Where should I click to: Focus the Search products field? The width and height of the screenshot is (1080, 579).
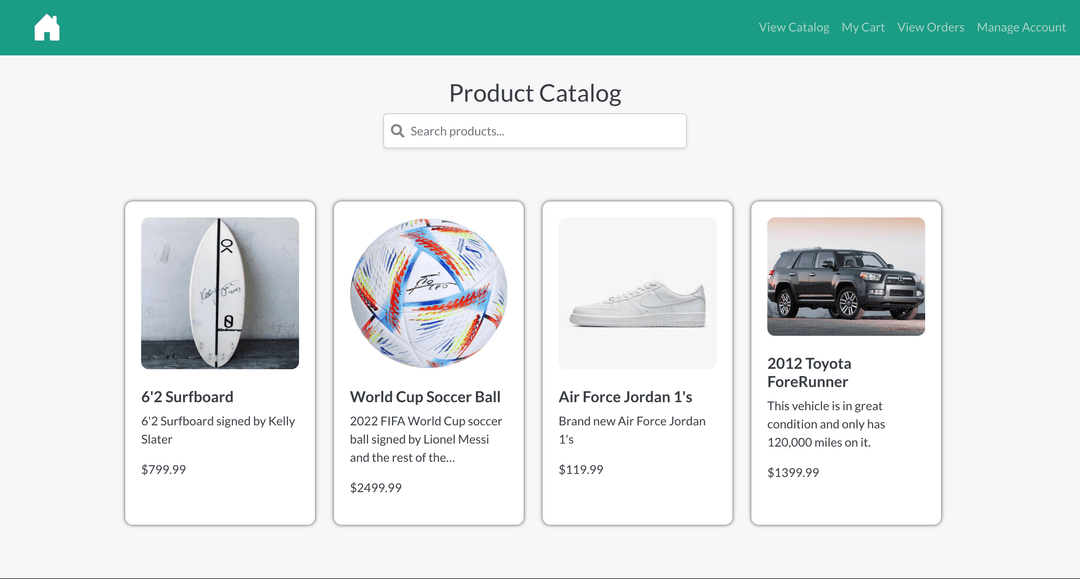[x=535, y=131]
